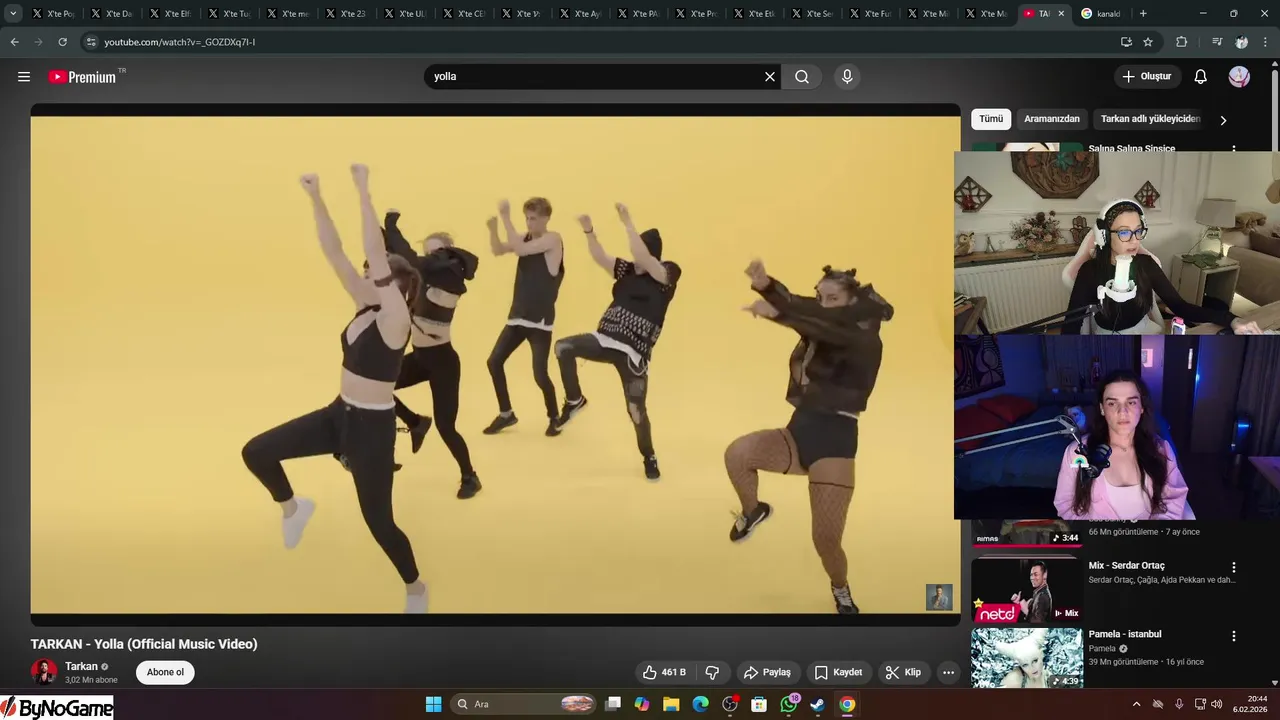Open Tarkan channel avatar
Screen dimensions: 1280x720
coord(44,672)
